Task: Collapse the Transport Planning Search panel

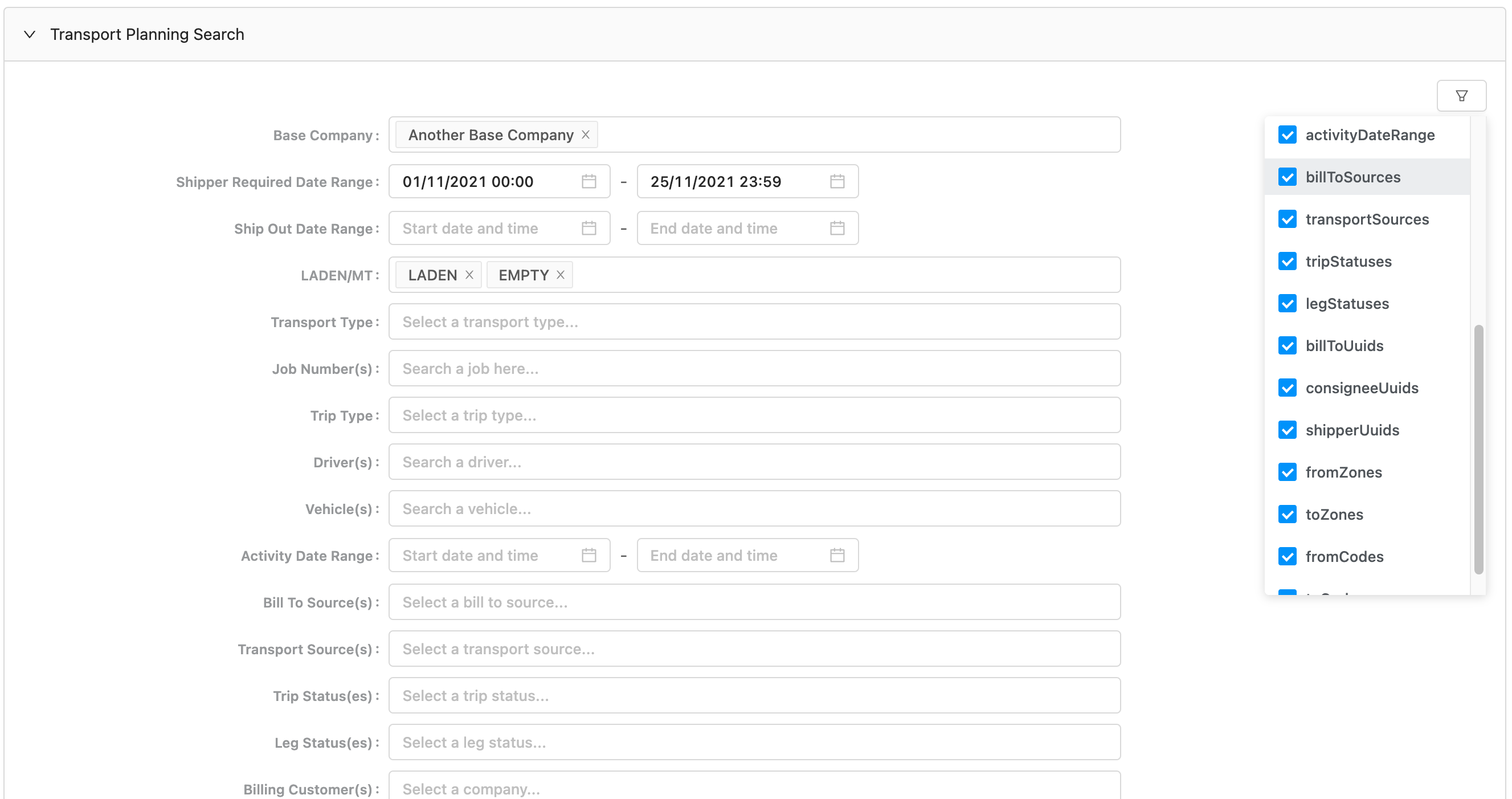Action: click(30, 34)
